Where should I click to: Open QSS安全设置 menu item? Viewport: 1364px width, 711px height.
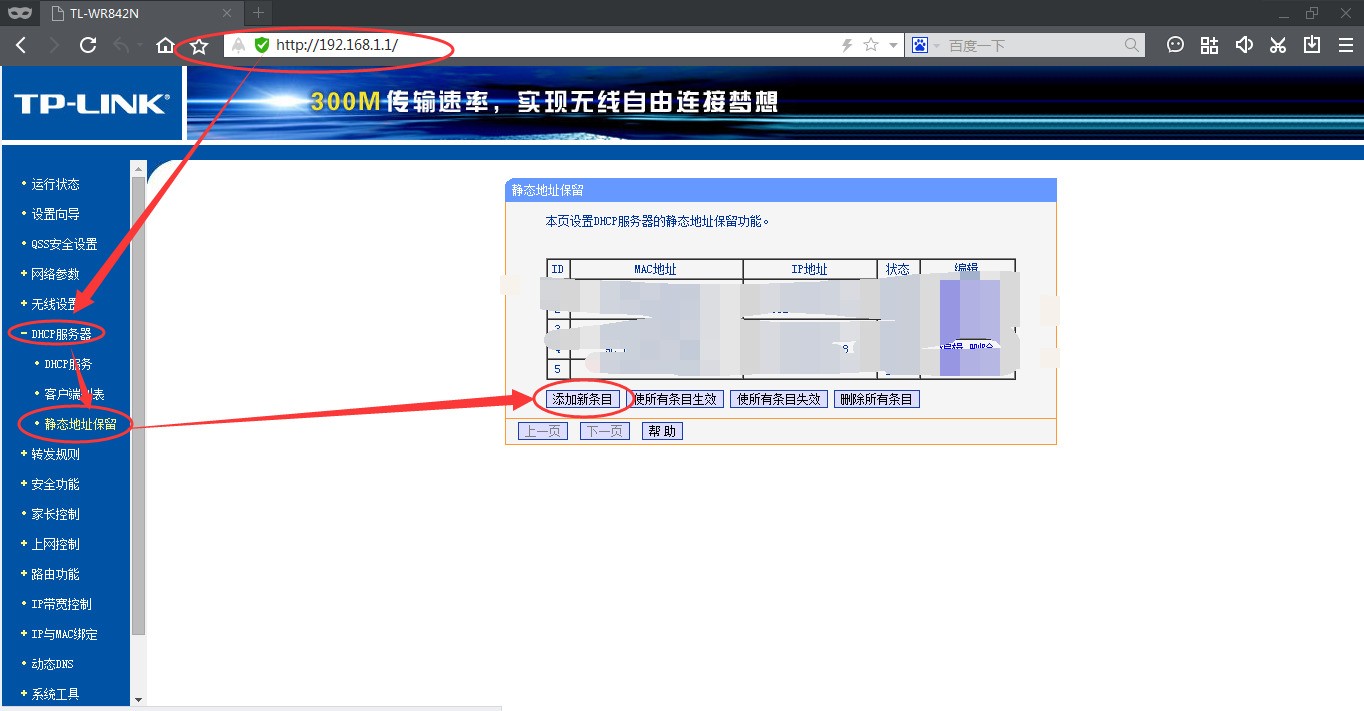(64, 244)
